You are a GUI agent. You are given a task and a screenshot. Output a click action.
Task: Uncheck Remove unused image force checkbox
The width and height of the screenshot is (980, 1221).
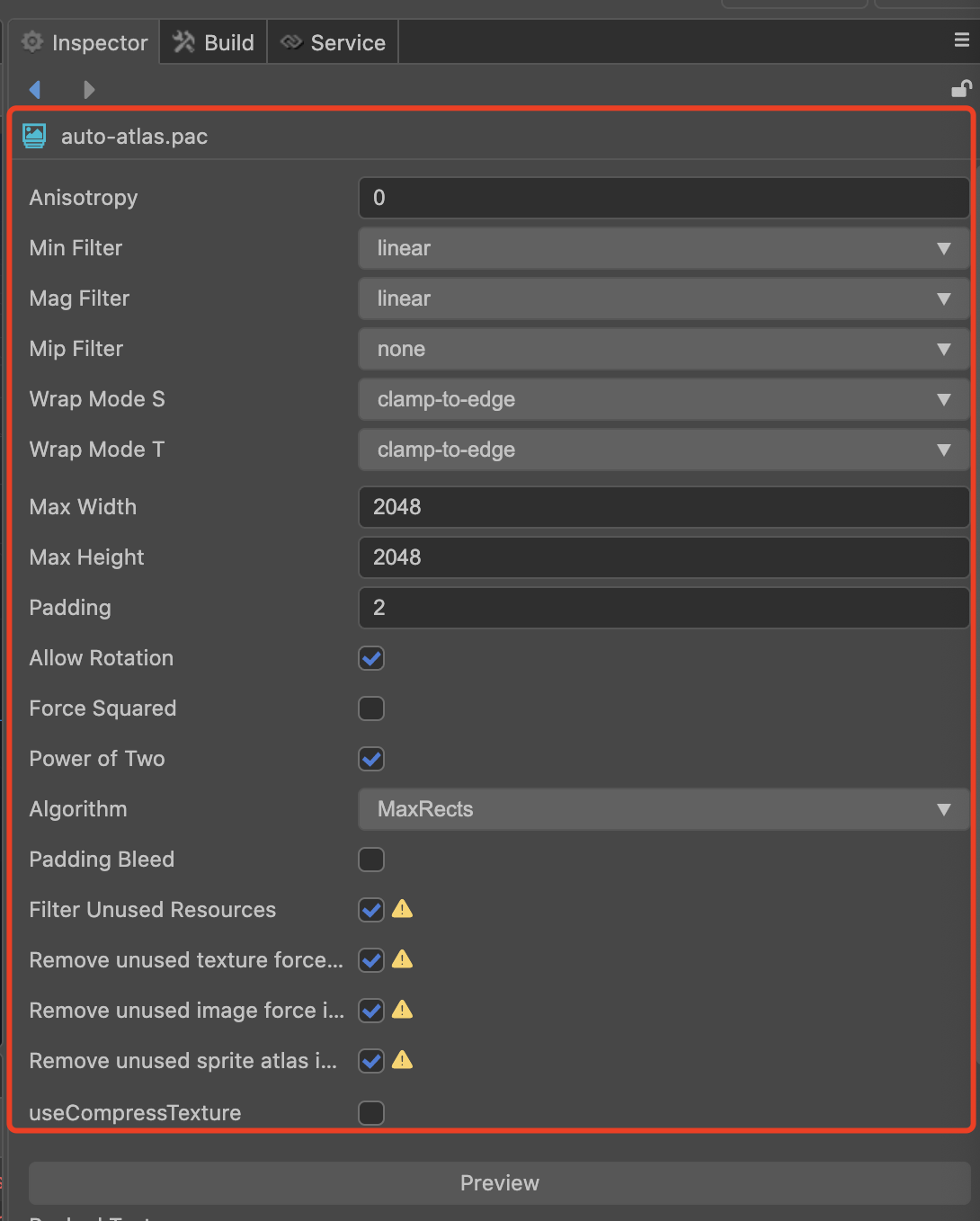[371, 1011]
